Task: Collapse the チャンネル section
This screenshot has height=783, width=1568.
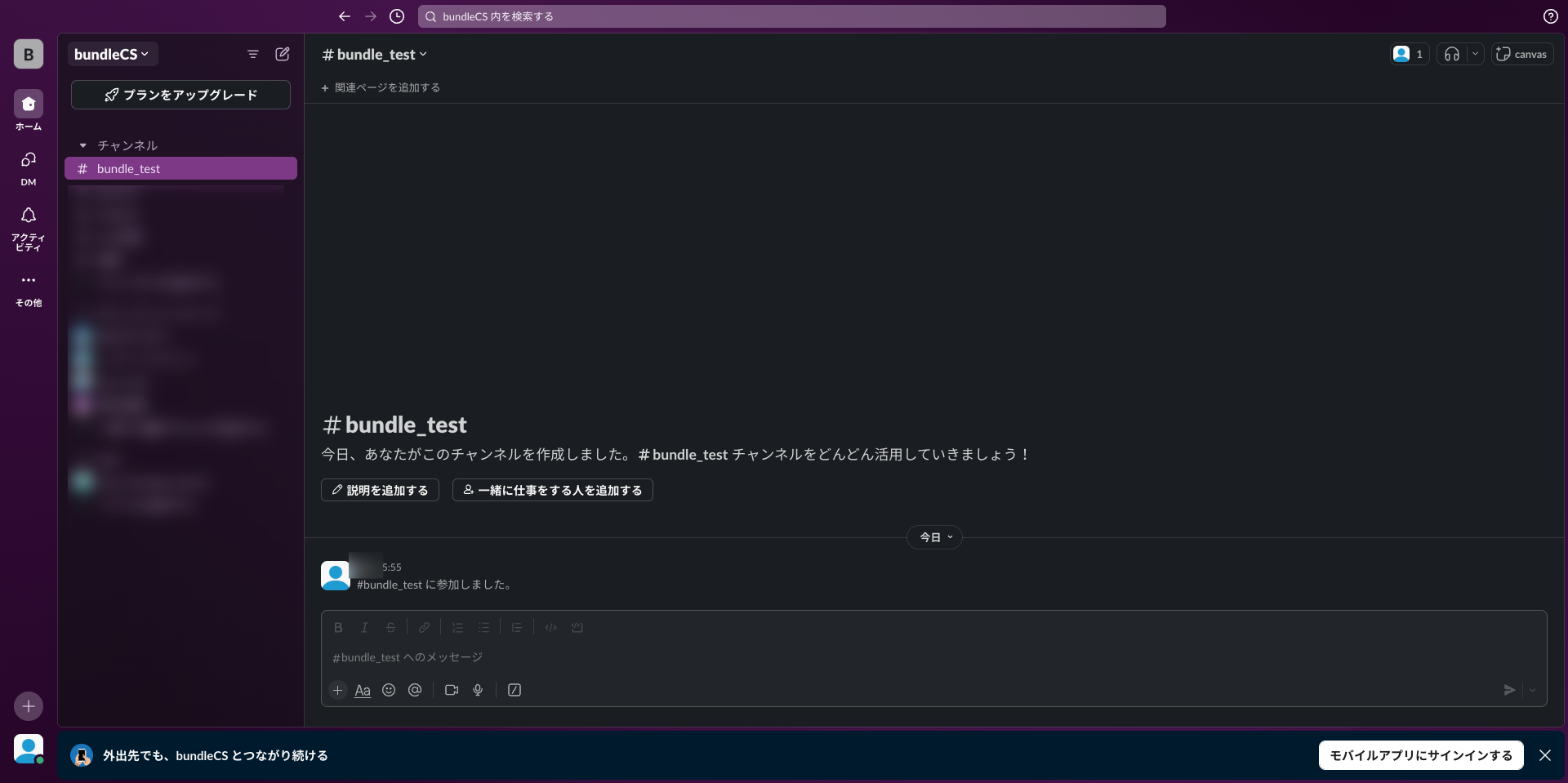Action: (x=83, y=145)
